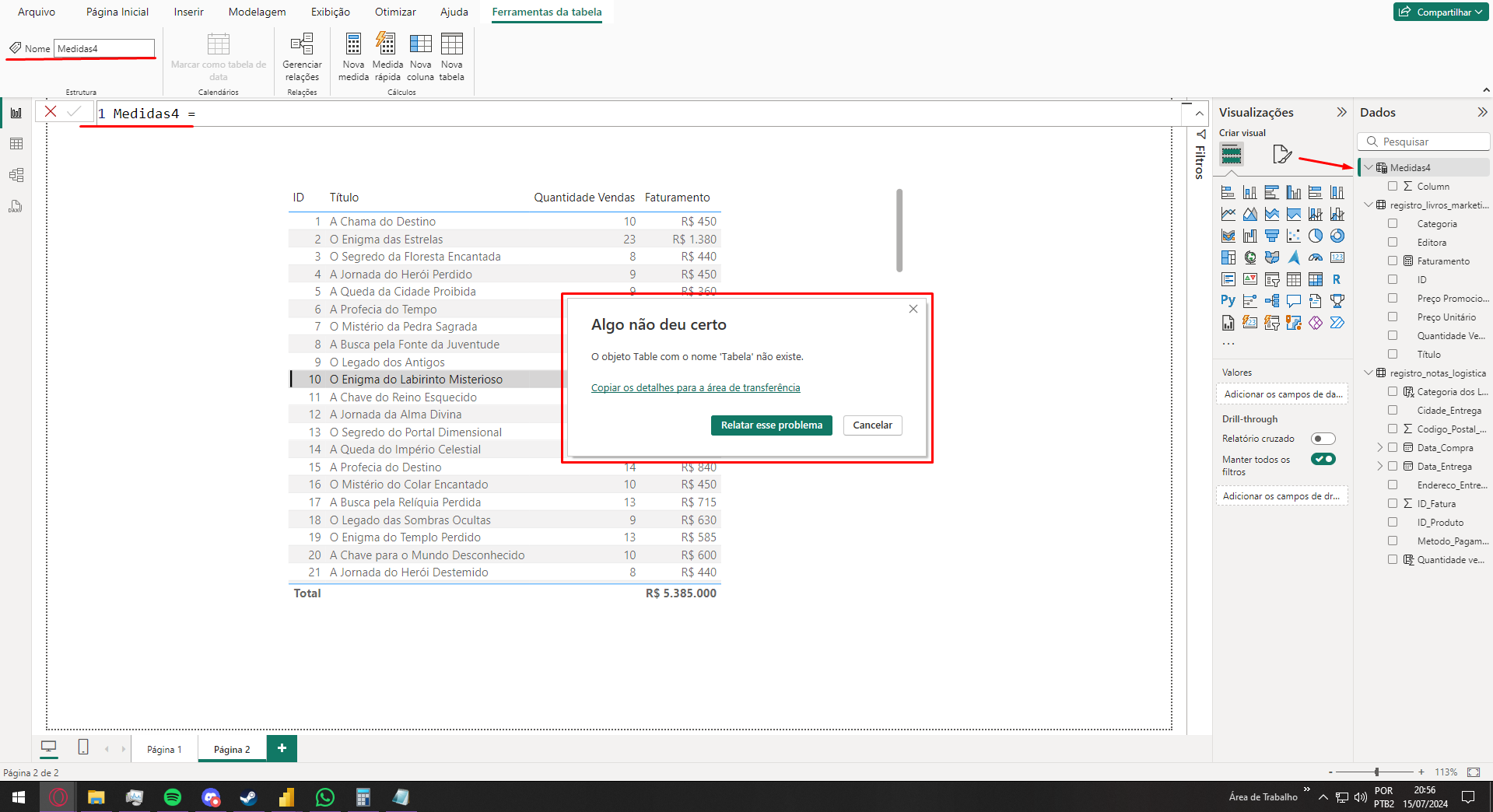Screen dimensions: 1493x812
Task: Check the Cidade_Entrega field
Action: 1393,411
